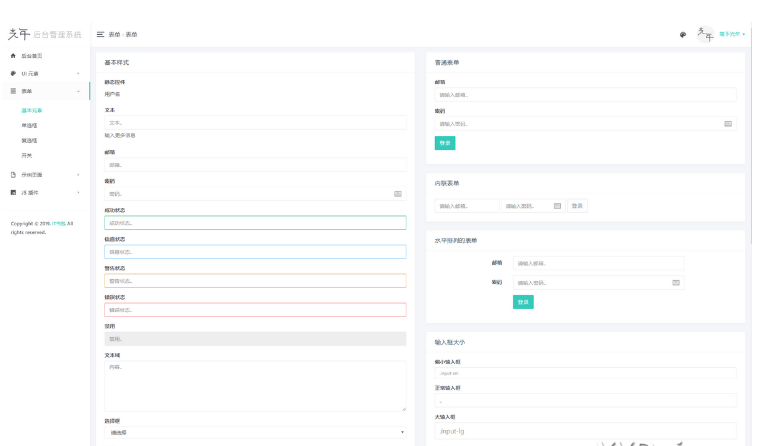
Task: Click keyboard icon in 基本样式 password field
Action: tap(398, 194)
